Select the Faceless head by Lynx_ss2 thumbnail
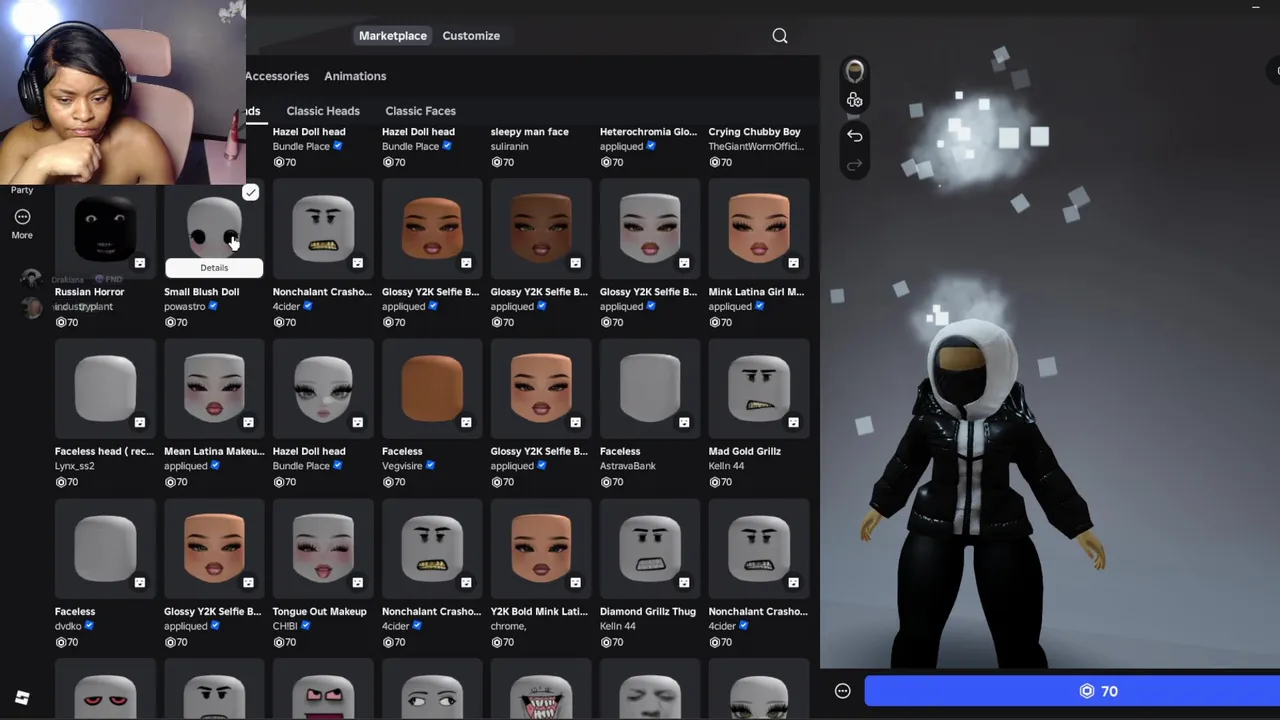The image size is (1280, 720). tap(105, 389)
